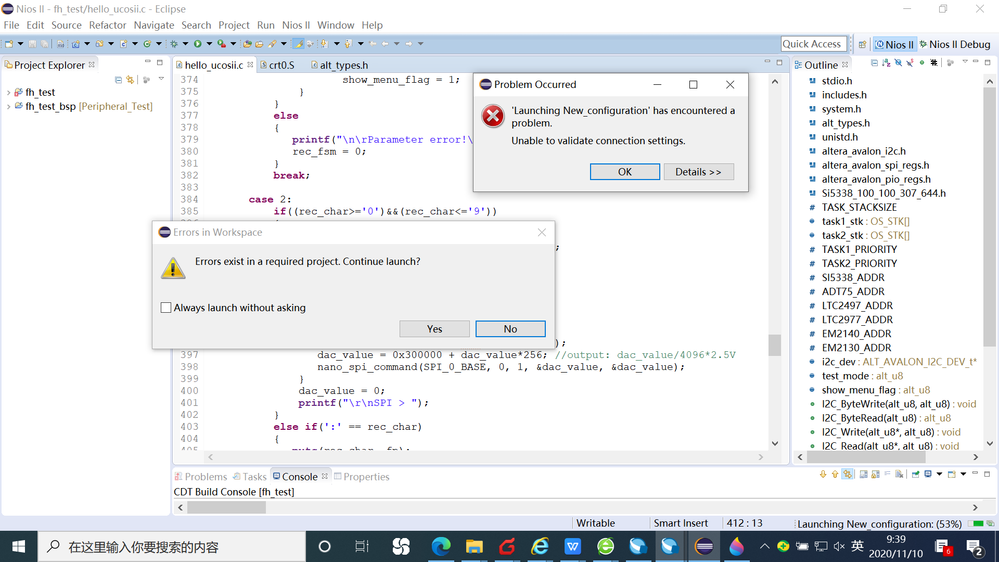Expand the fh_test_bsp project node
Screen dimensions: 999x562
(9, 106)
